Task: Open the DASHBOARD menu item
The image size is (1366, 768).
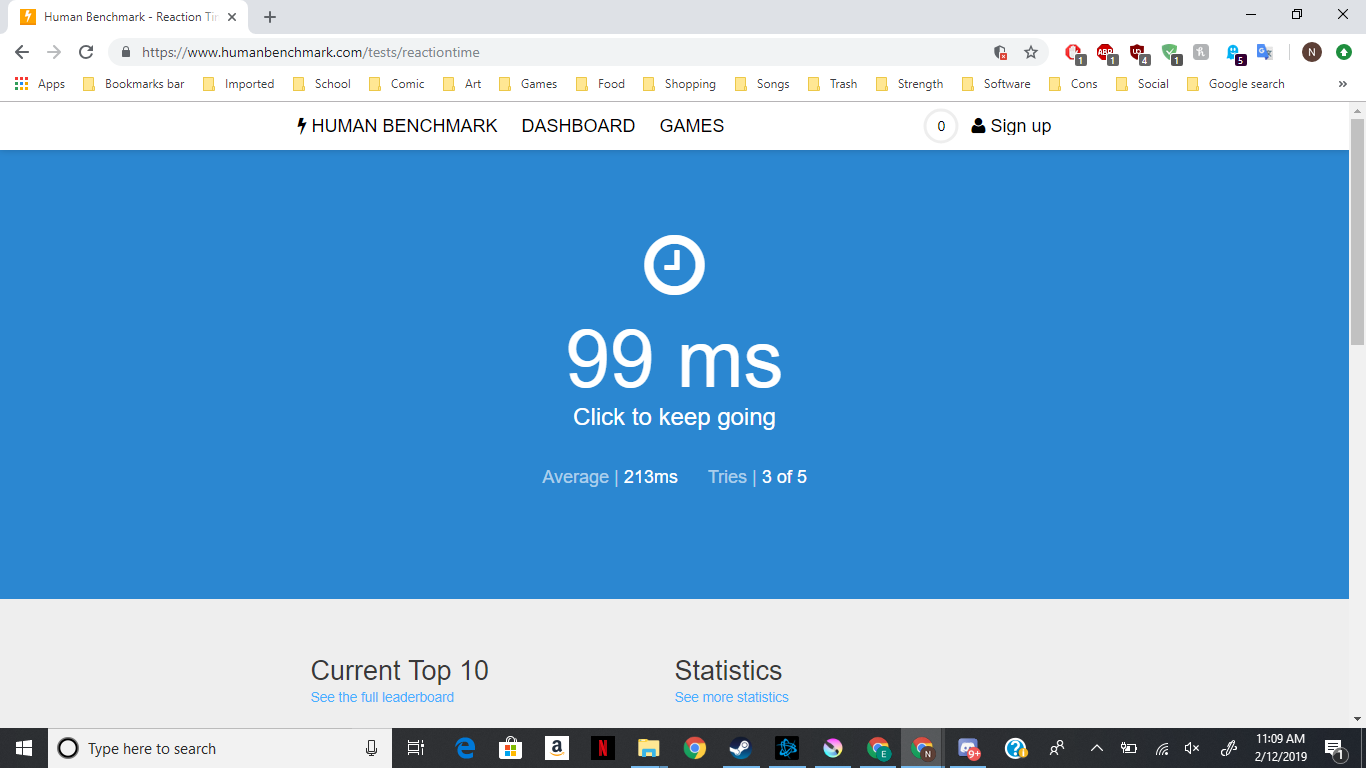Action: [578, 126]
